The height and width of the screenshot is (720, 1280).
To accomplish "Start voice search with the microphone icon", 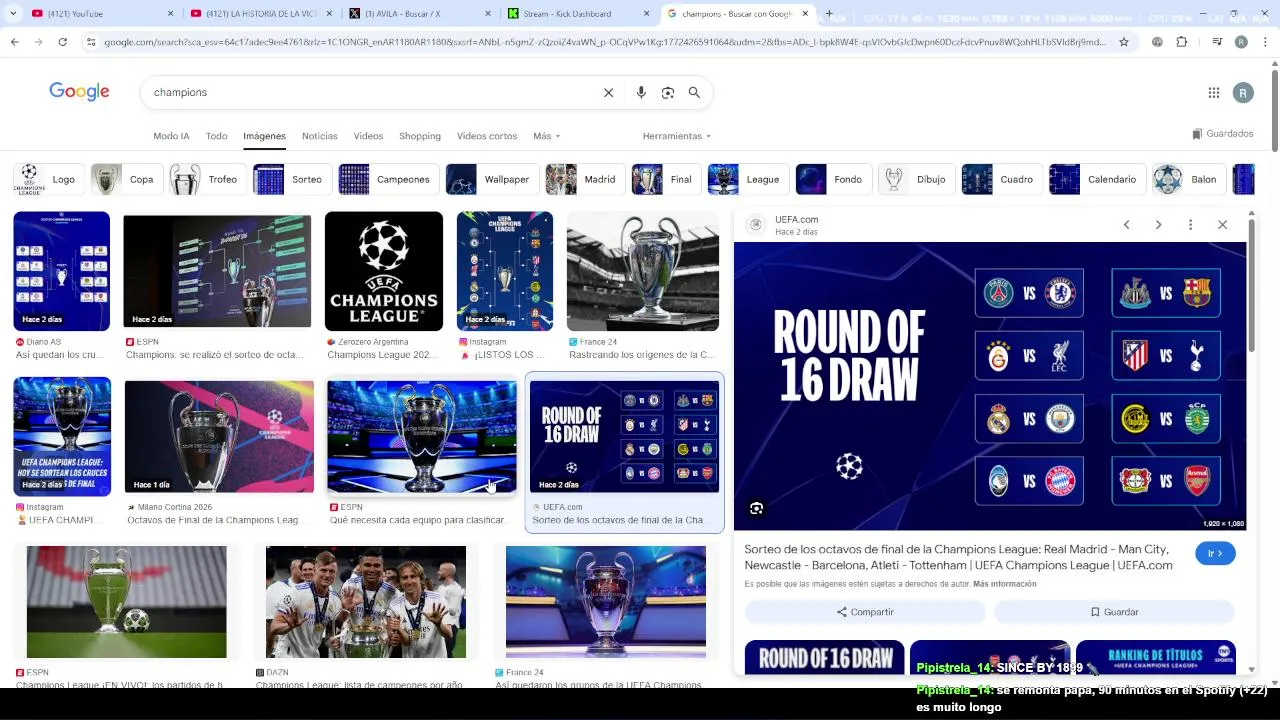I will tap(641, 92).
